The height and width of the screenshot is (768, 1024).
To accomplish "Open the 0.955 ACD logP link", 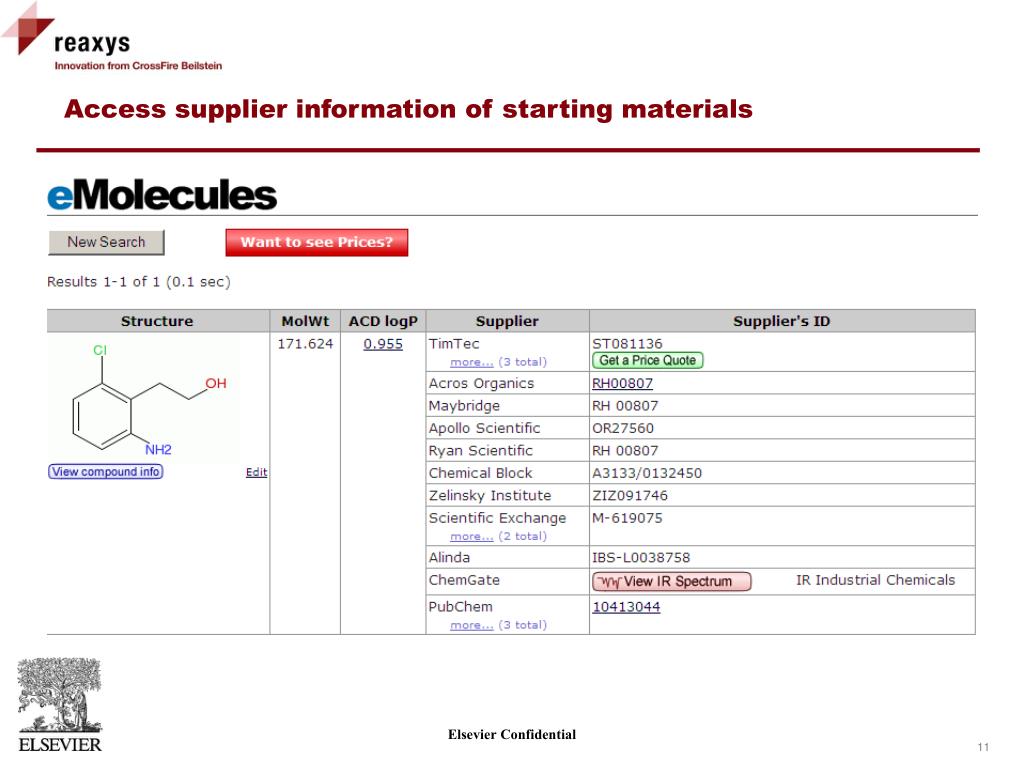I will pyautogui.click(x=383, y=344).
